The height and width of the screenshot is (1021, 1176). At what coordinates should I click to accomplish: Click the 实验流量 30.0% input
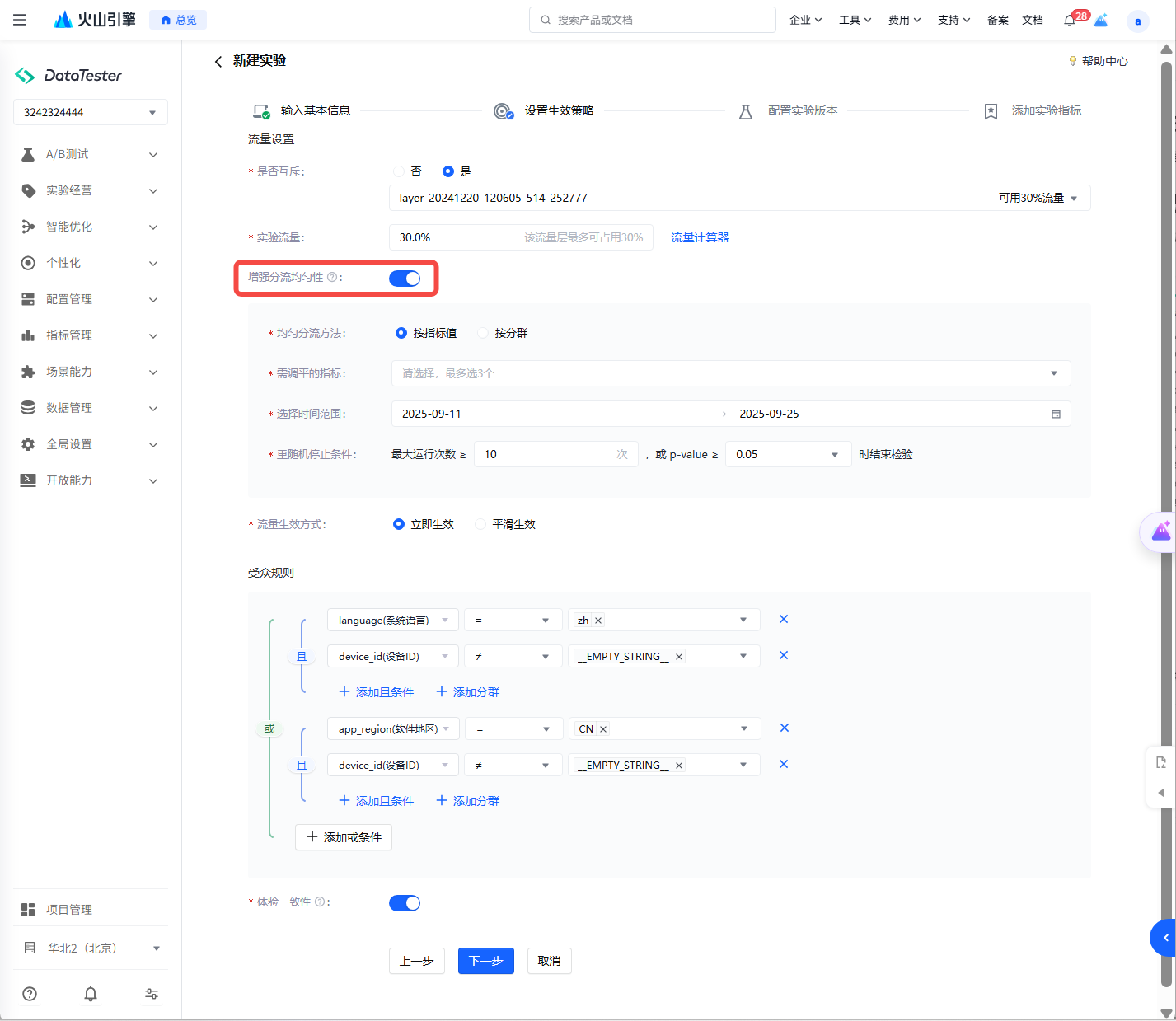tap(521, 237)
